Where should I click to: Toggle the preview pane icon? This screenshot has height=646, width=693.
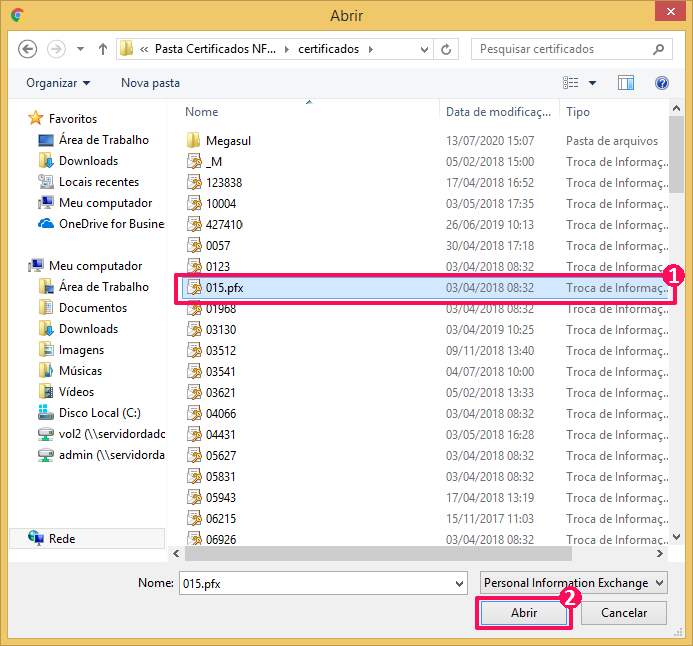click(626, 83)
